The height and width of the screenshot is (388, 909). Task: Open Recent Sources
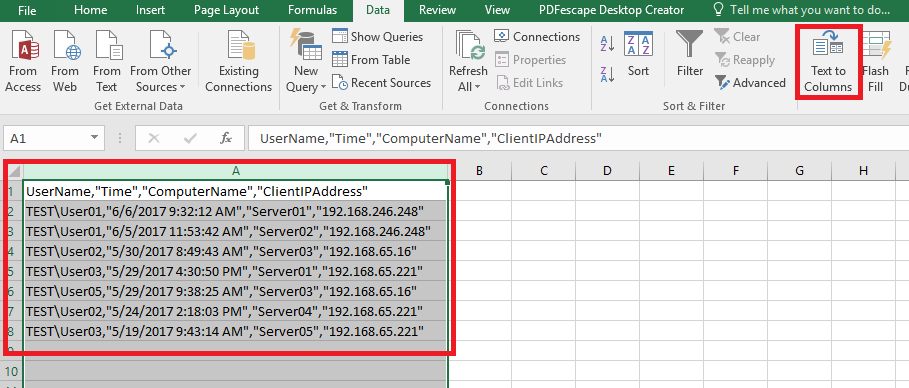pyautogui.click(x=381, y=83)
